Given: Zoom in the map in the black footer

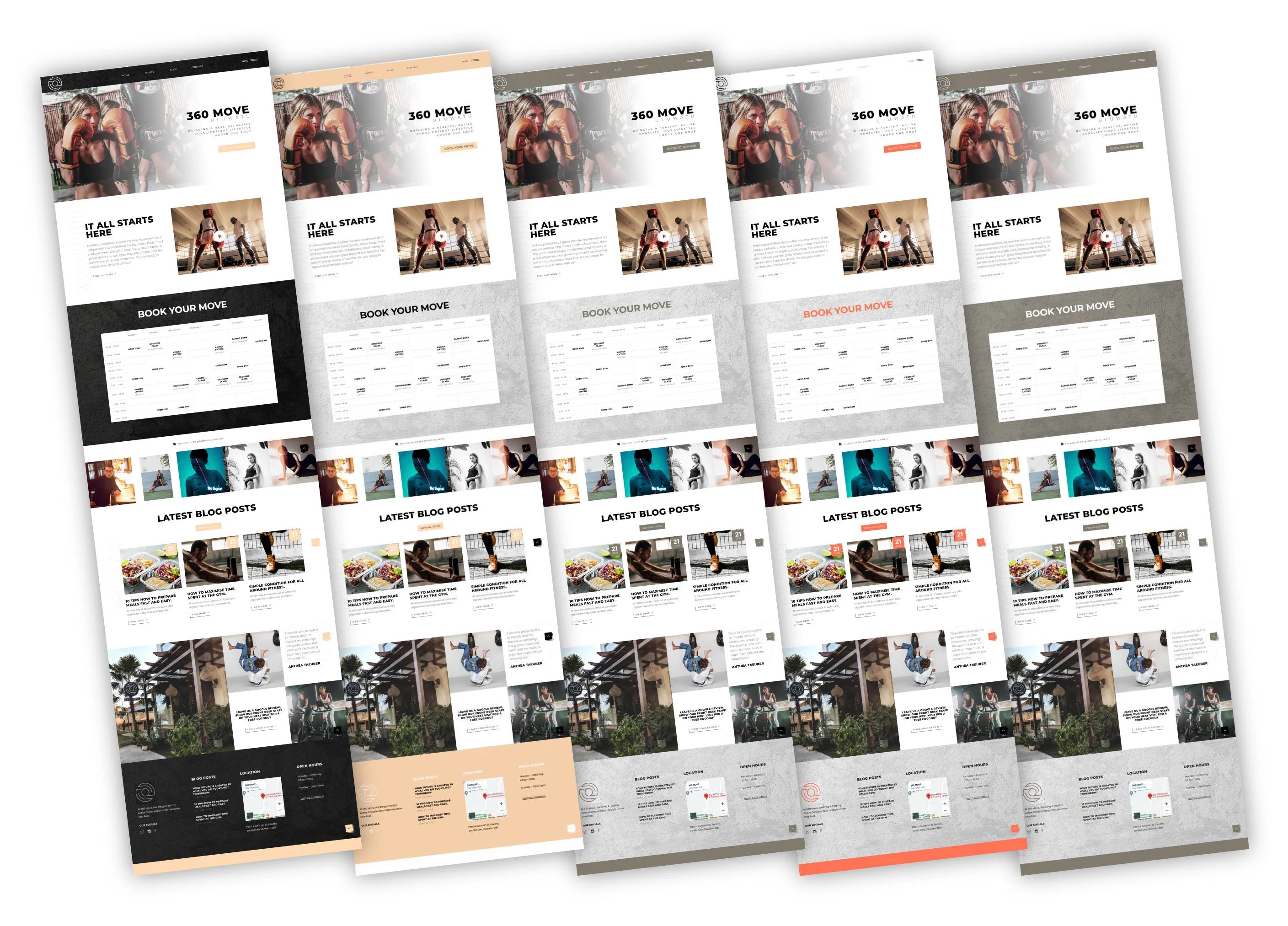Looking at the screenshot, I should click(x=279, y=803).
